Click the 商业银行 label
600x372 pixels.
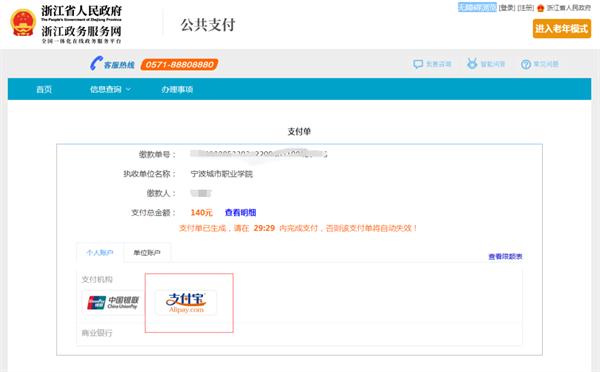(x=97, y=333)
